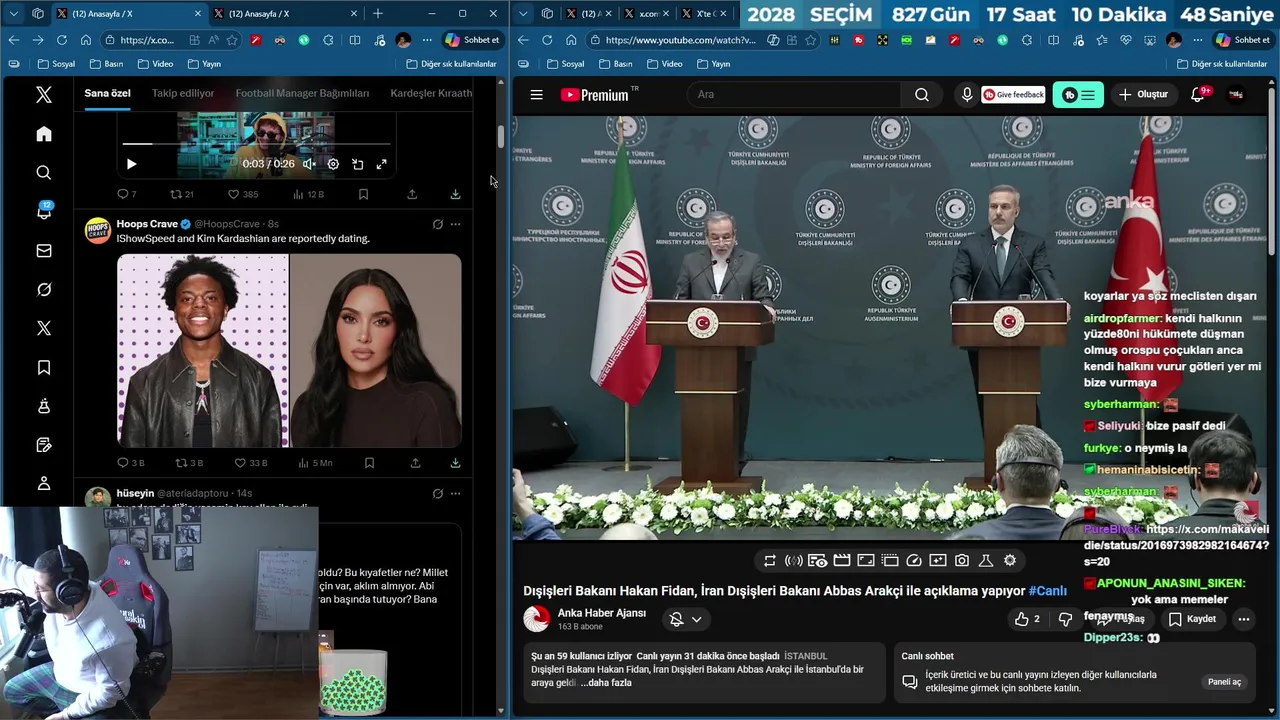
Task: Click Kaydet to save the video
Action: click(1192, 619)
